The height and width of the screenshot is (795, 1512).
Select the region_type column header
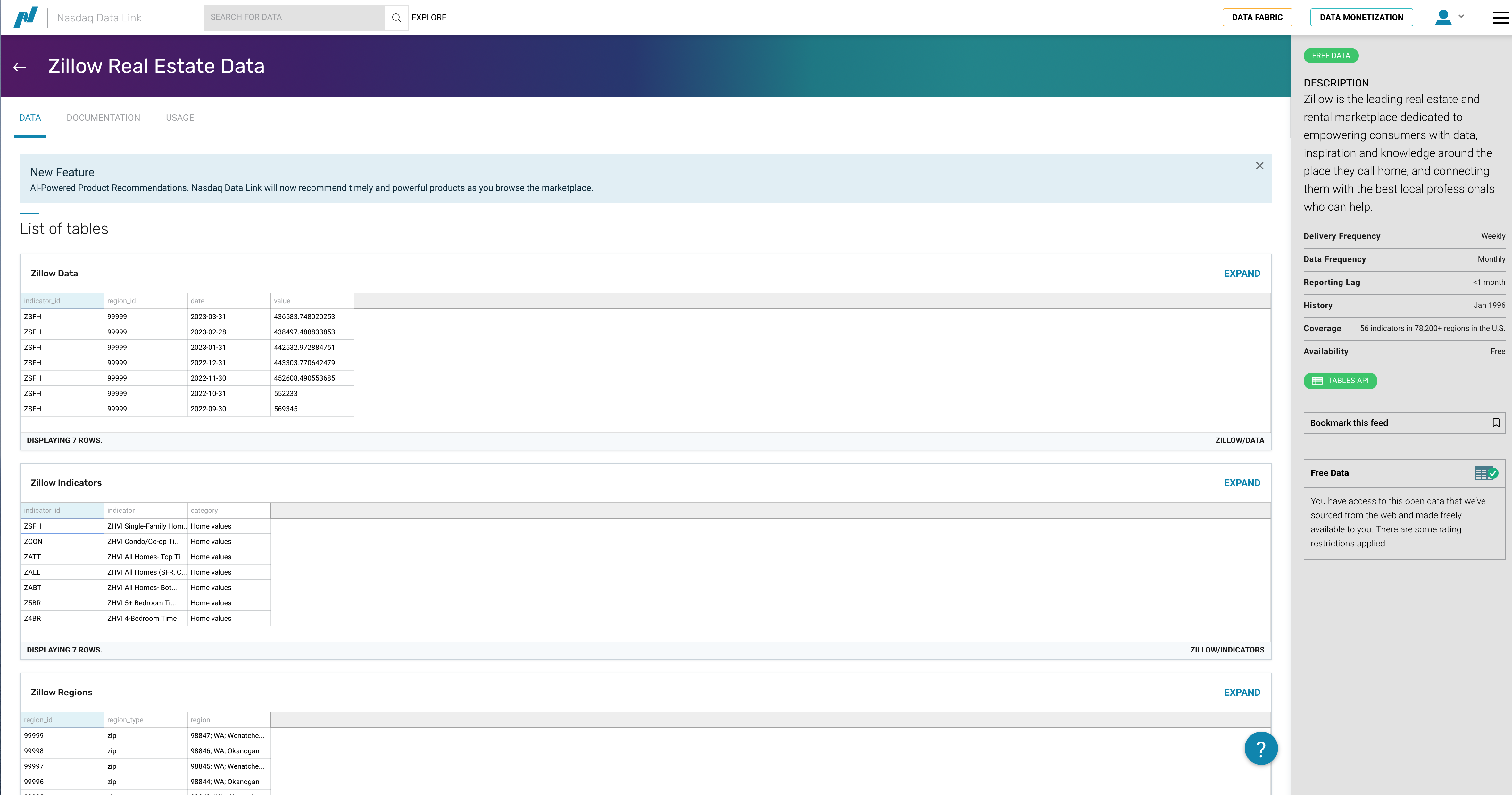145,720
